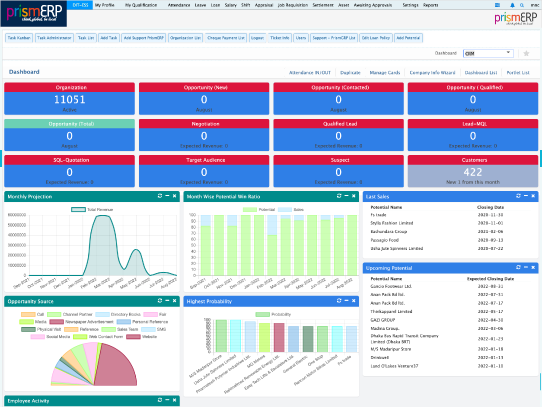The image size is (542, 407).
Task: Open the Attendance menu
Action: [x=179, y=5]
